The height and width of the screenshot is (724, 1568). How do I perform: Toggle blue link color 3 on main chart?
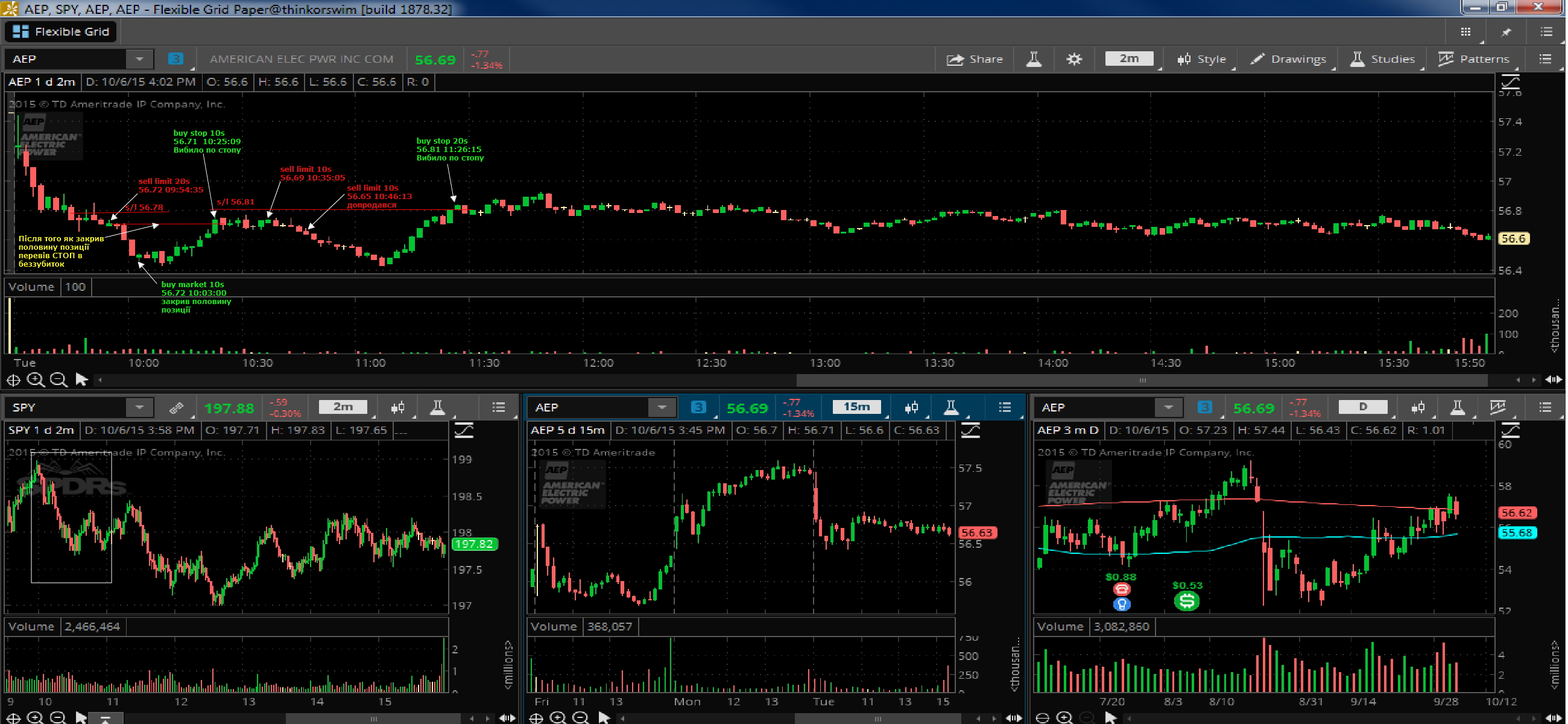[x=175, y=59]
